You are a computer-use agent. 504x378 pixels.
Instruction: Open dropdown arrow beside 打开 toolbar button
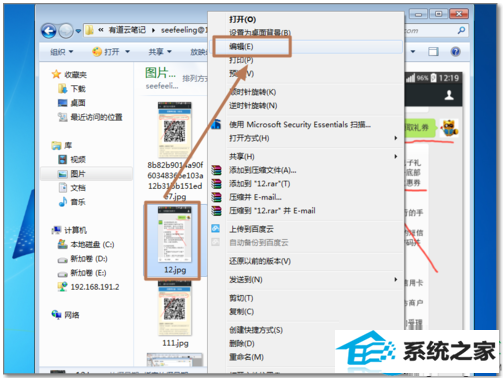[x=127, y=52]
